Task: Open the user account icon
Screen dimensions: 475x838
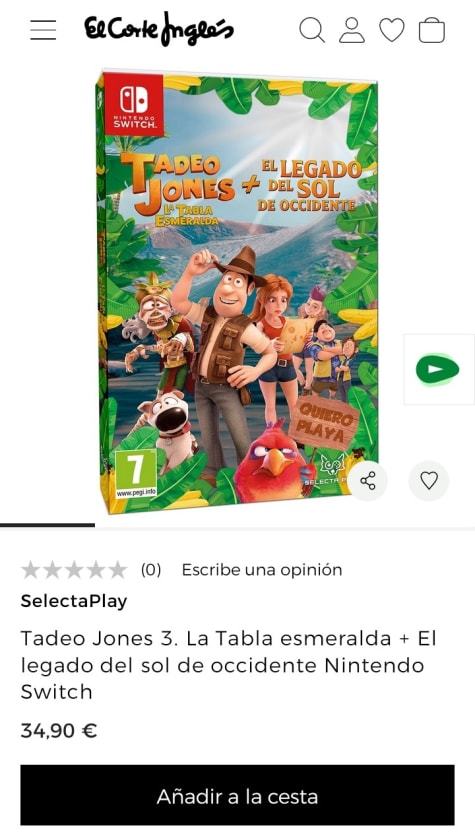Action: pos(352,30)
